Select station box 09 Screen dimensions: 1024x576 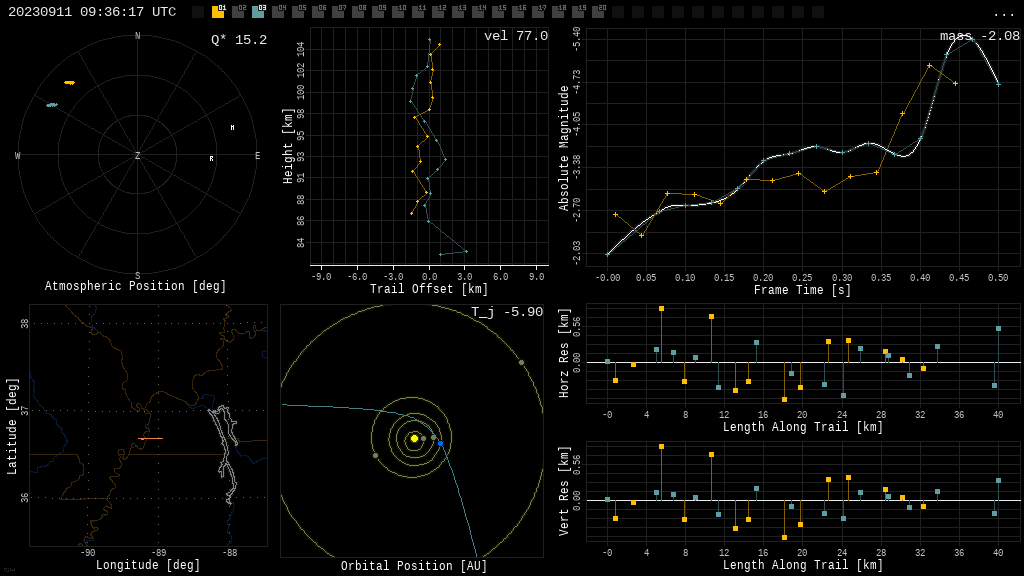[378, 12]
